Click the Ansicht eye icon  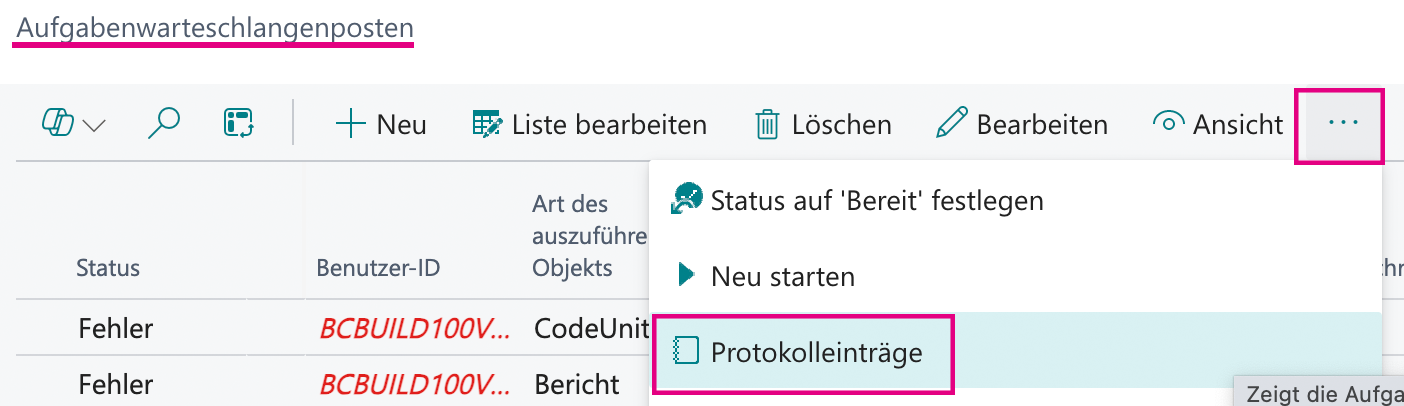tap(1168, 124)
